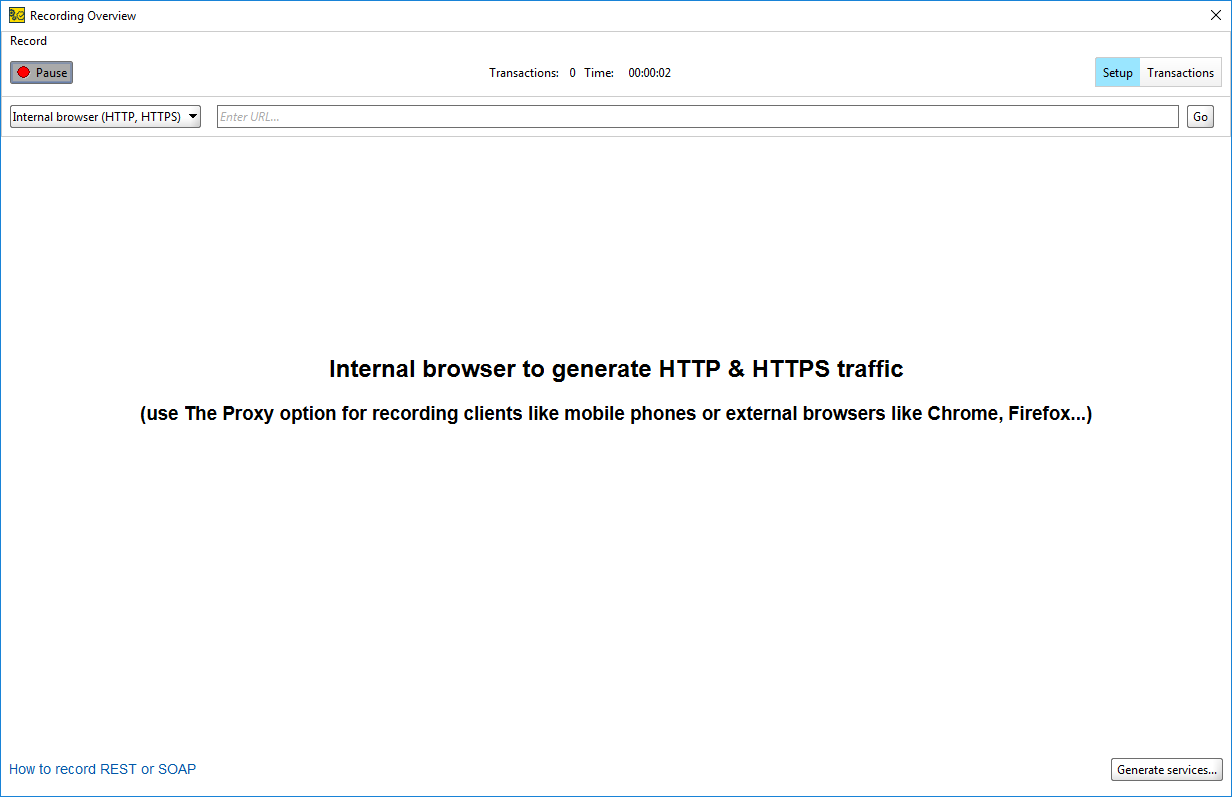Screen dimensions: 1232x797
Task: Click the Time: label beside the timer
Action: tap(599, 73)
